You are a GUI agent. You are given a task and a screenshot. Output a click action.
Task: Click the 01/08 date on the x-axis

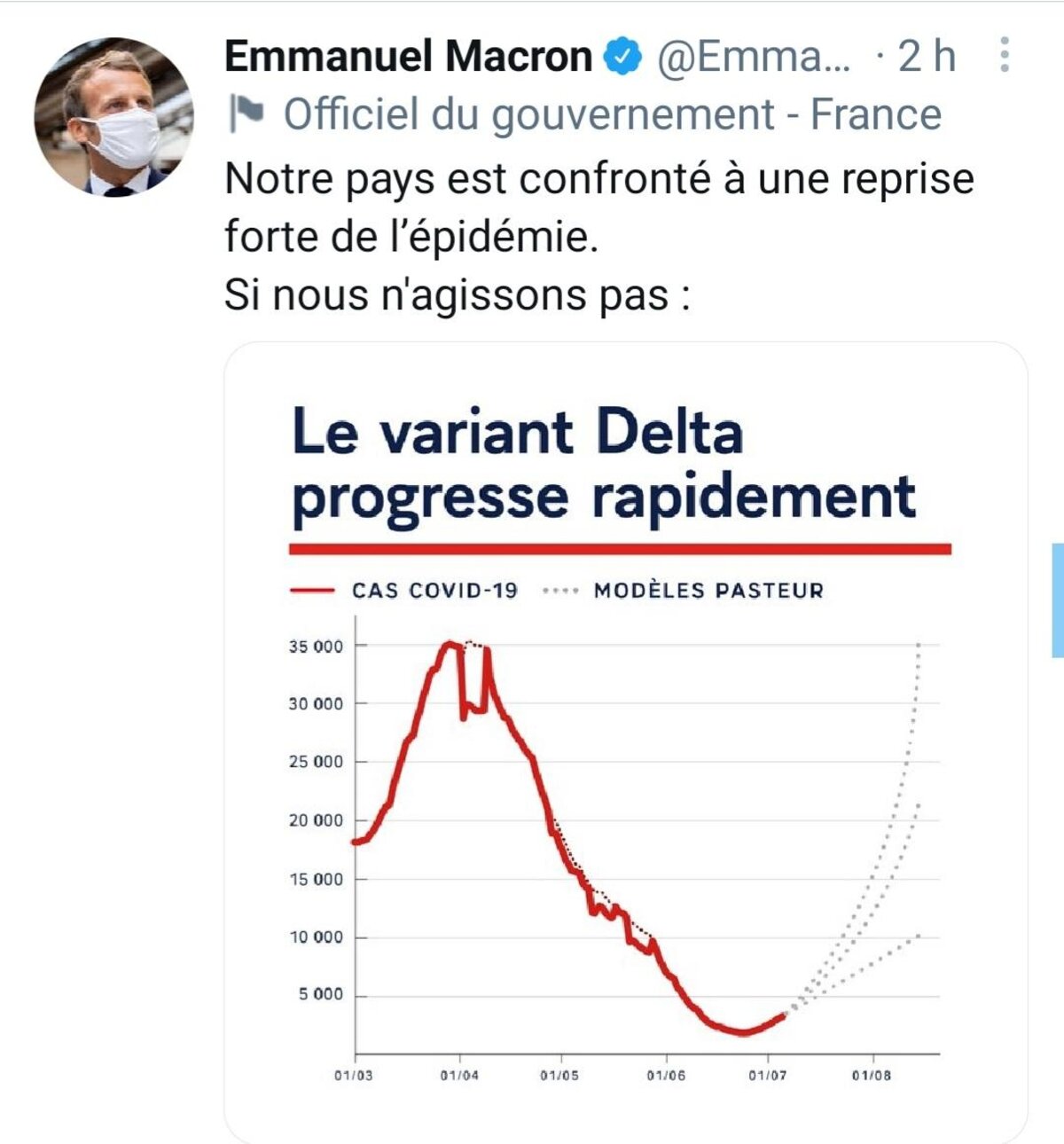(872, 1075)
